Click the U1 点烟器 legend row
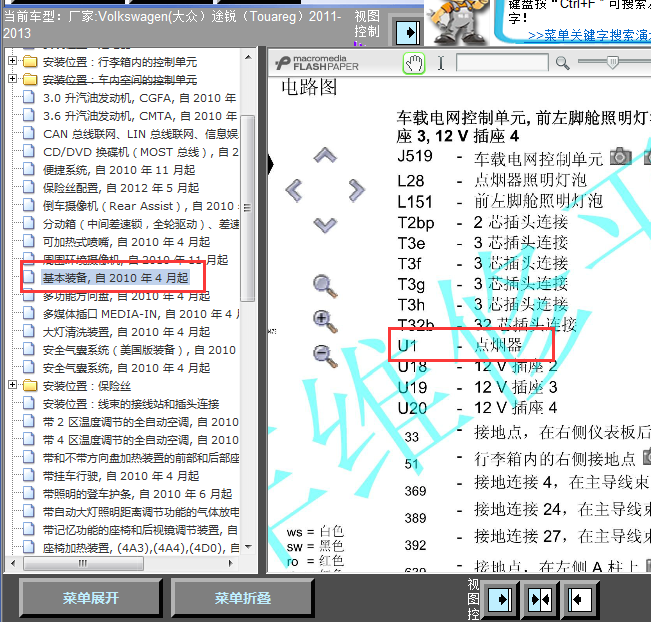 click(x=460, y=345)
